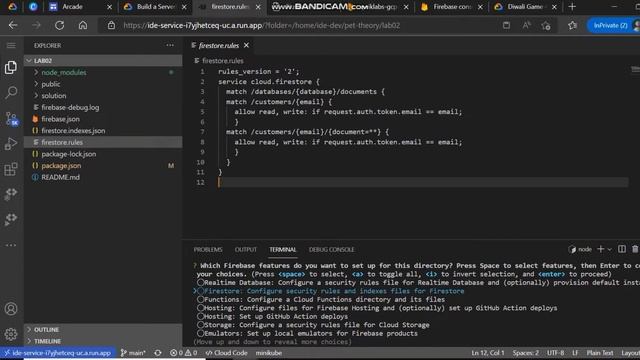
Task: Open browser Favorites list
Action: 572,25
